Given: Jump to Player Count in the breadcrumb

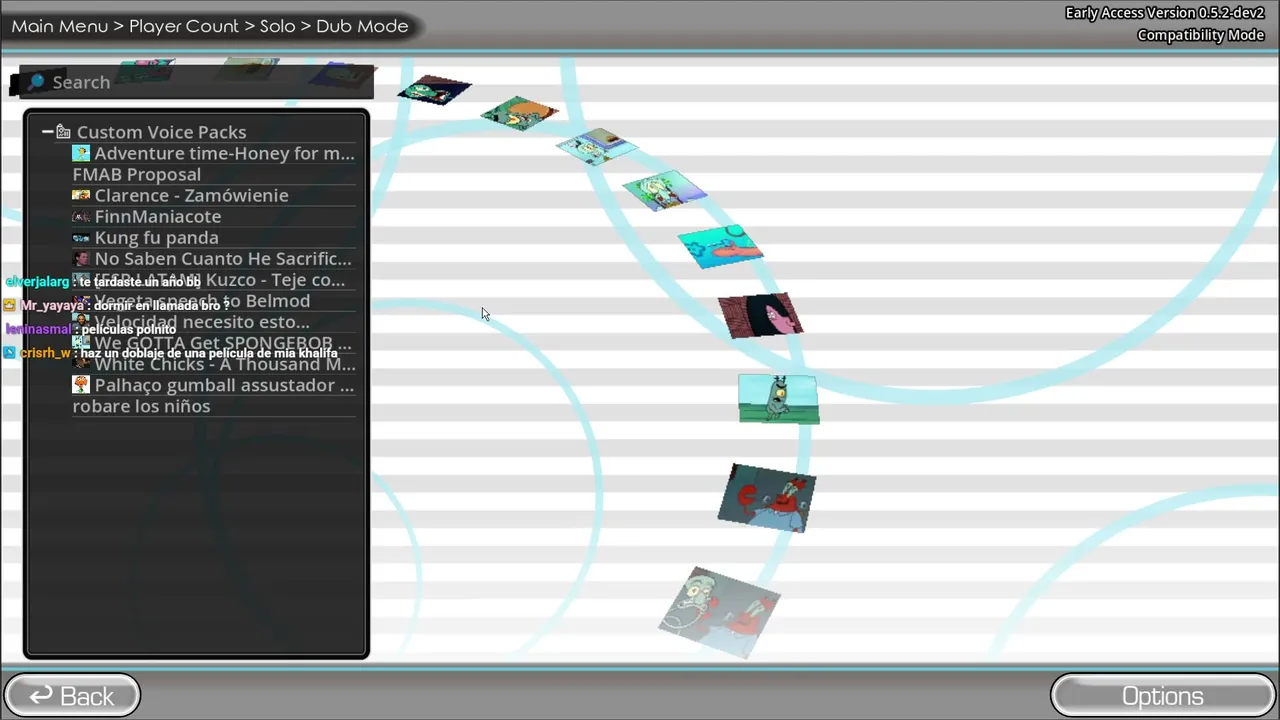Looking at the screenshot, I should pos(184,26).
